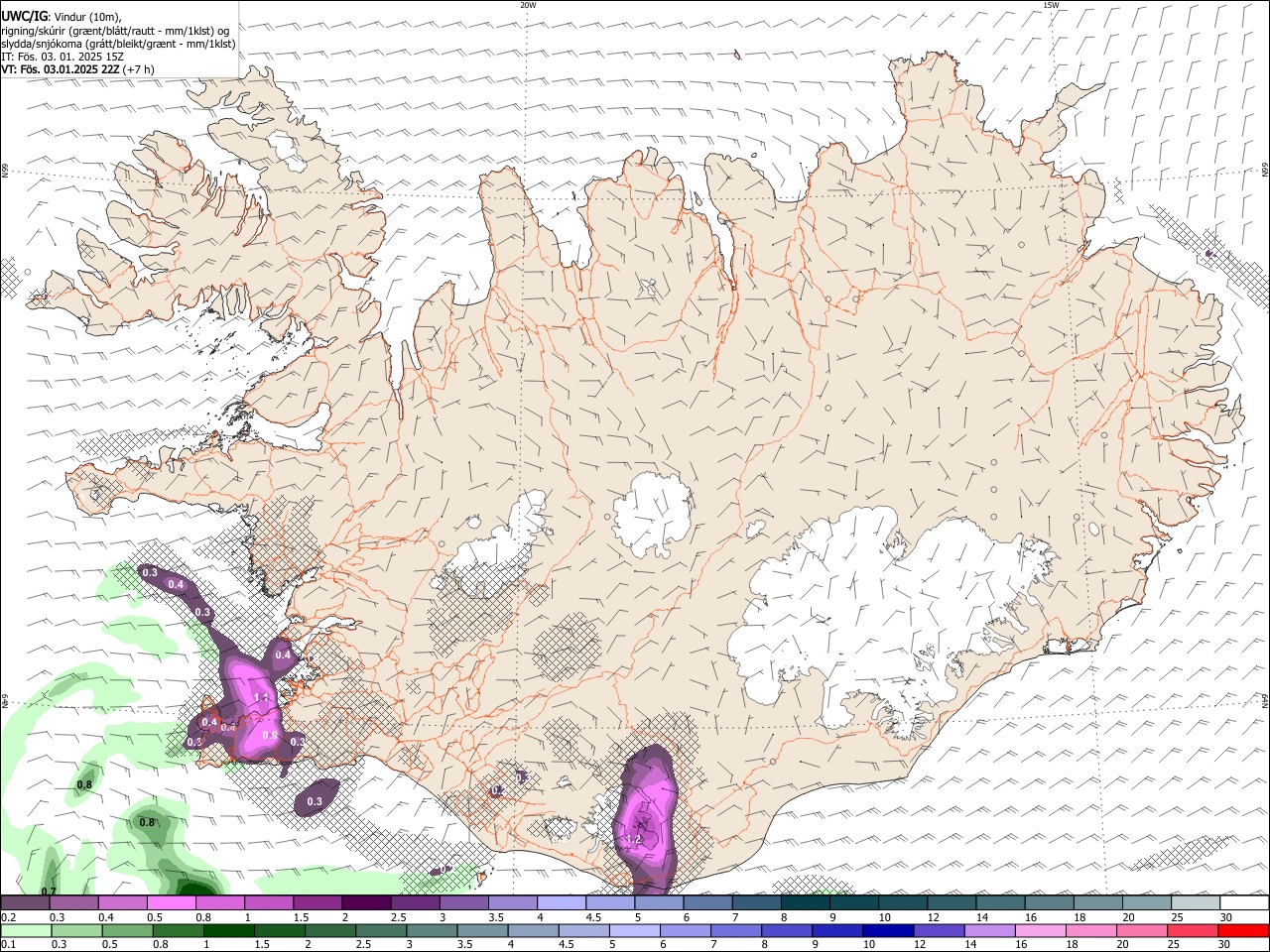Click the round white Hofsjökull glacier in central highlands
This screenshot has height=952, width=1270.
(652, 515)
